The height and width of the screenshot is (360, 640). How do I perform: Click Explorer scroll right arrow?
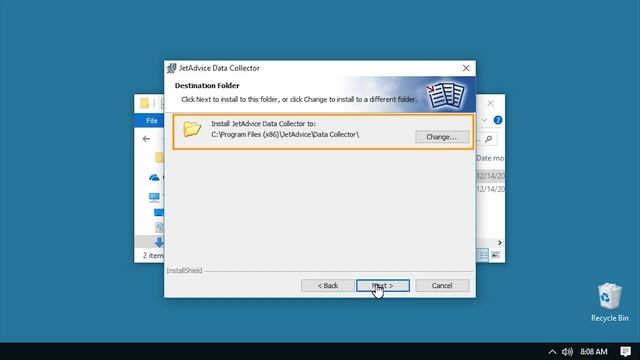(500, 243)
